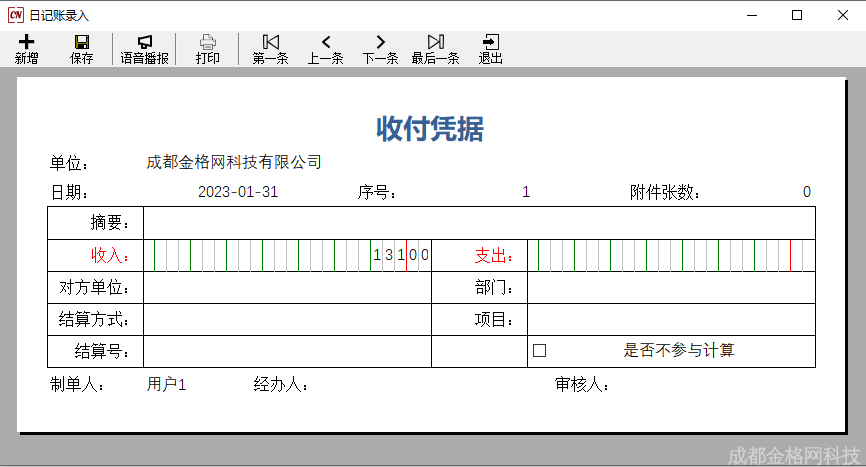Open the 结算方式 settlement method field
This screenshot has width=866, height=467.
pos(287,320)
